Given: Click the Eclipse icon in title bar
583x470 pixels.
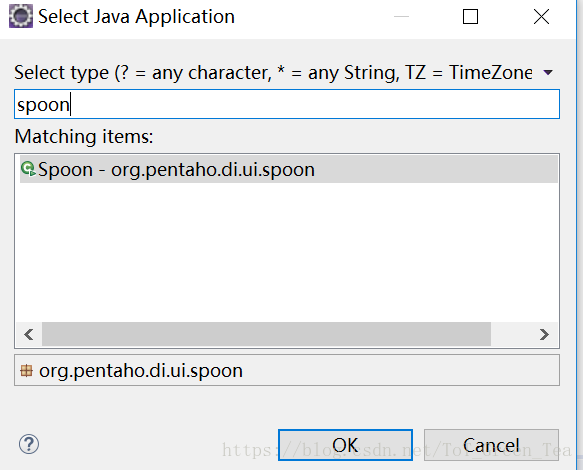Looking at the screenshot, I should coord(21,16).
